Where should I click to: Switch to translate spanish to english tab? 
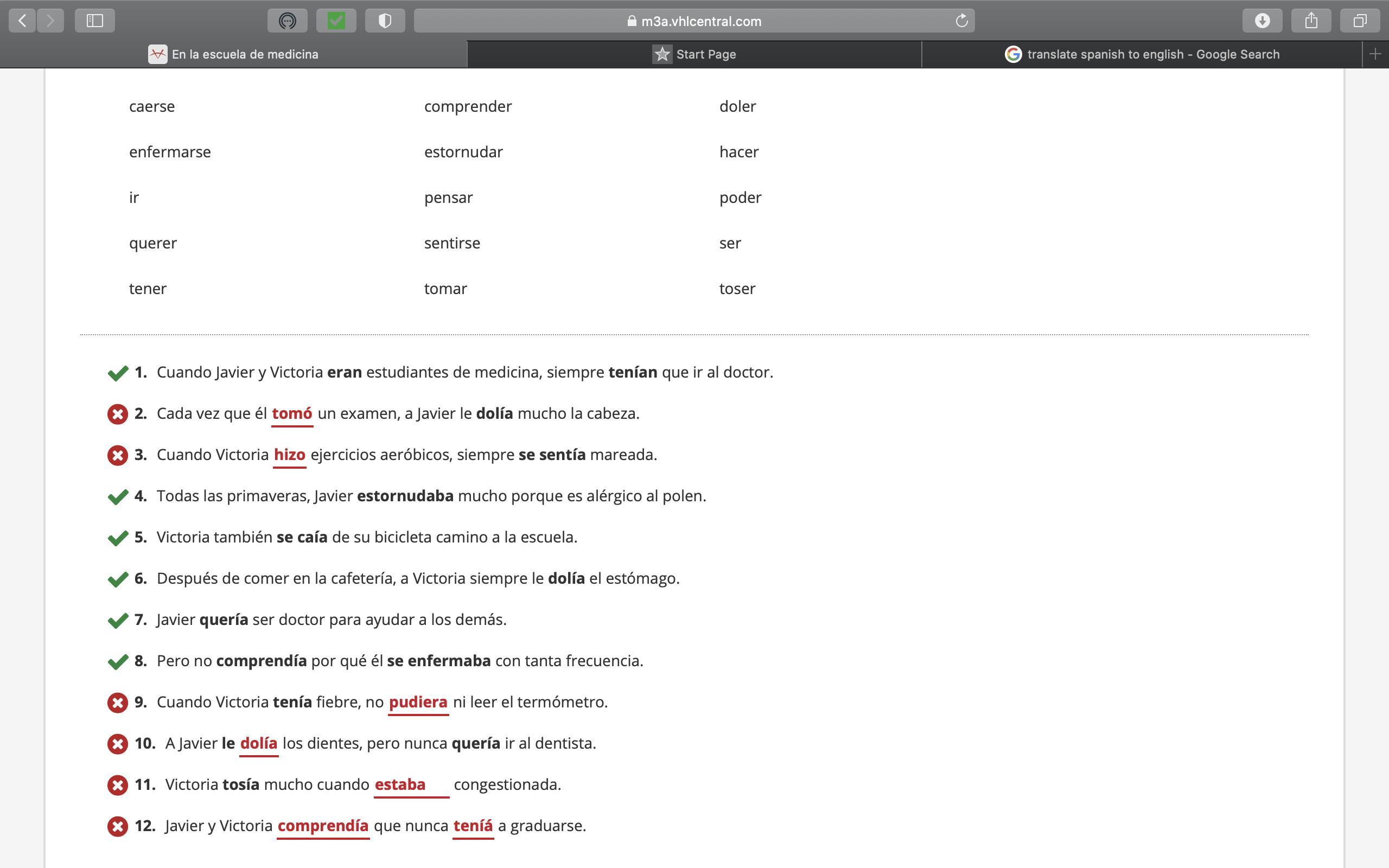click(x=1142, y=54)
